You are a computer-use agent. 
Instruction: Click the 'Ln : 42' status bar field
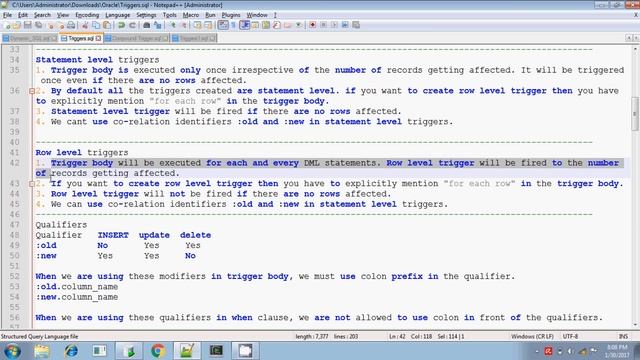[x=397, y=336]
